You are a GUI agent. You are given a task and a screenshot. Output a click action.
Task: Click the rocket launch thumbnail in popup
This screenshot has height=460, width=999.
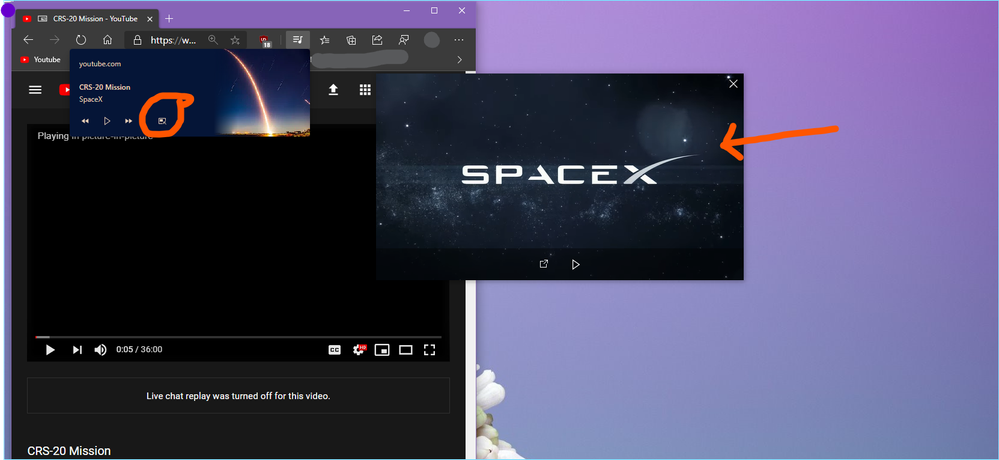coord(262,92)
